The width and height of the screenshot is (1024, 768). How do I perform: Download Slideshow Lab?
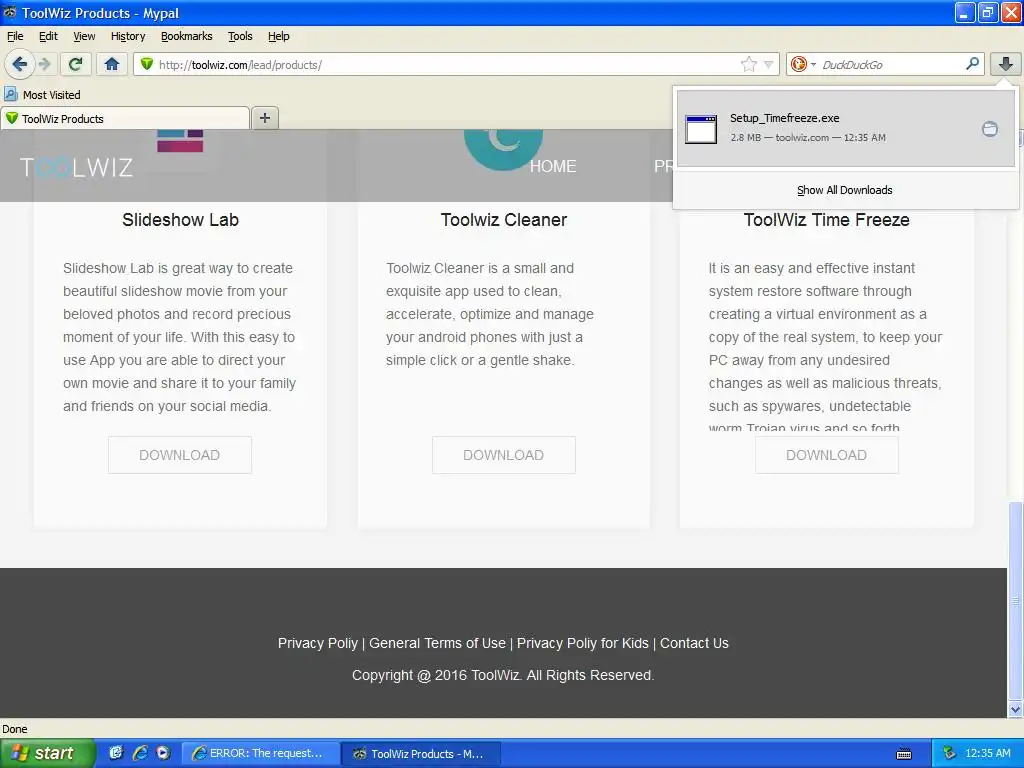[180, 455]
